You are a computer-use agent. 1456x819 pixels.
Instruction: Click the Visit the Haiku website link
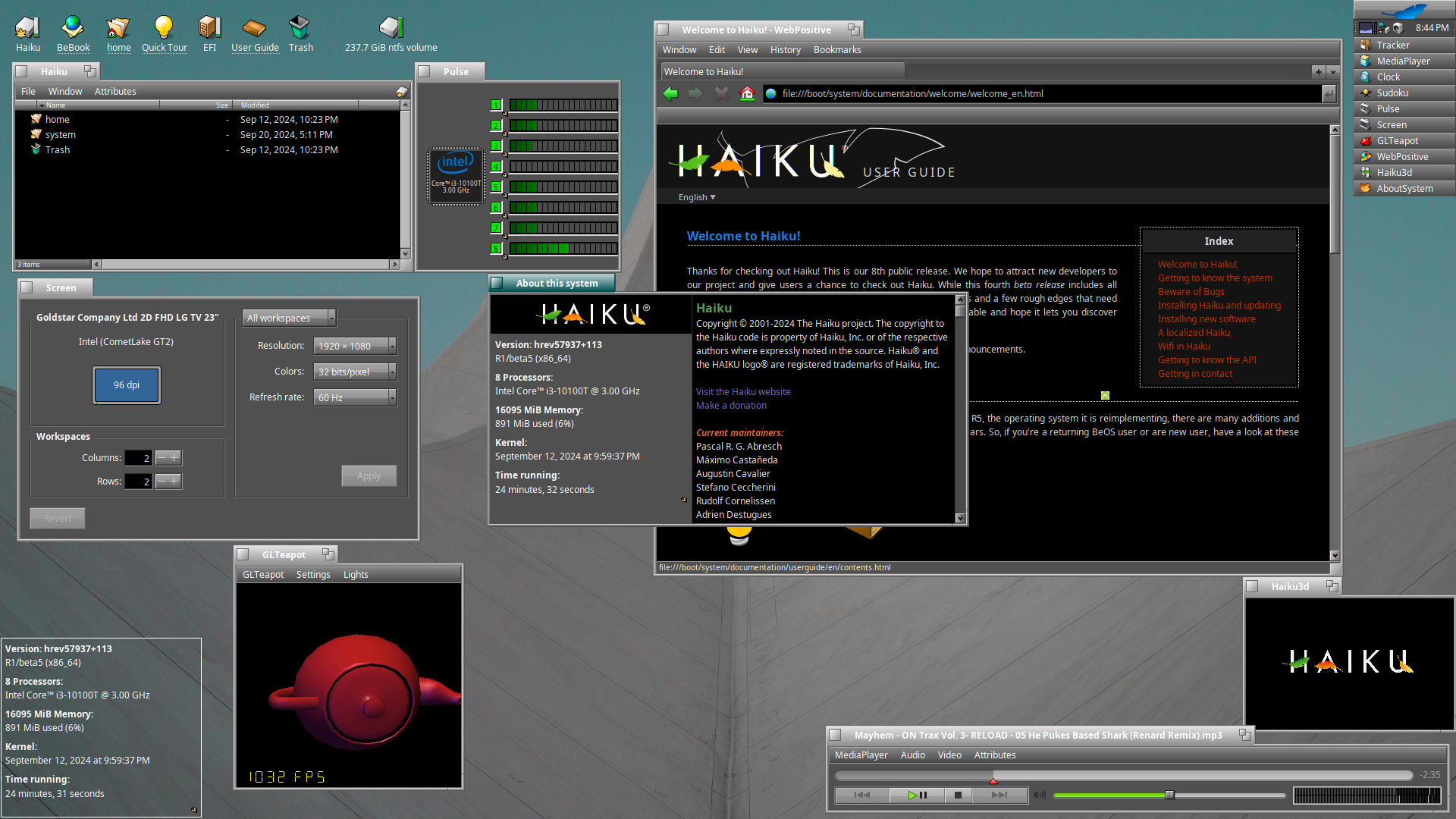pos(742,391)
